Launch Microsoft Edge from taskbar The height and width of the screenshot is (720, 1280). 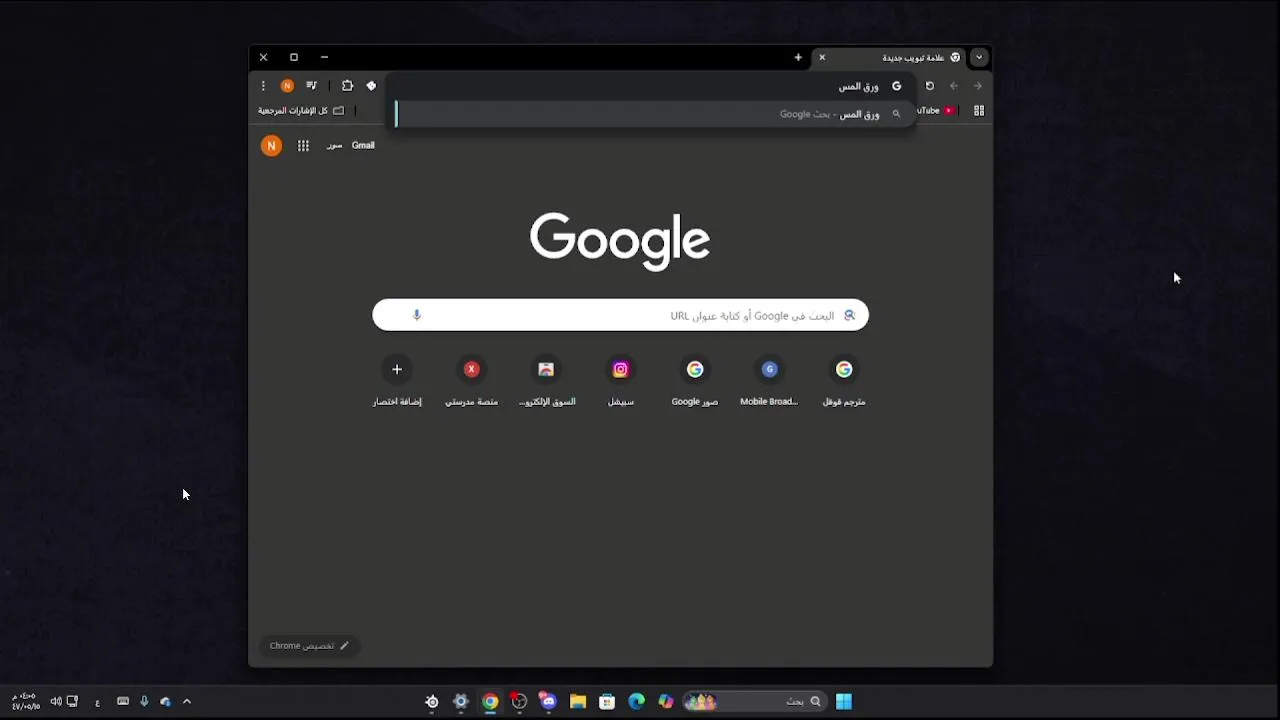(636, 701)
